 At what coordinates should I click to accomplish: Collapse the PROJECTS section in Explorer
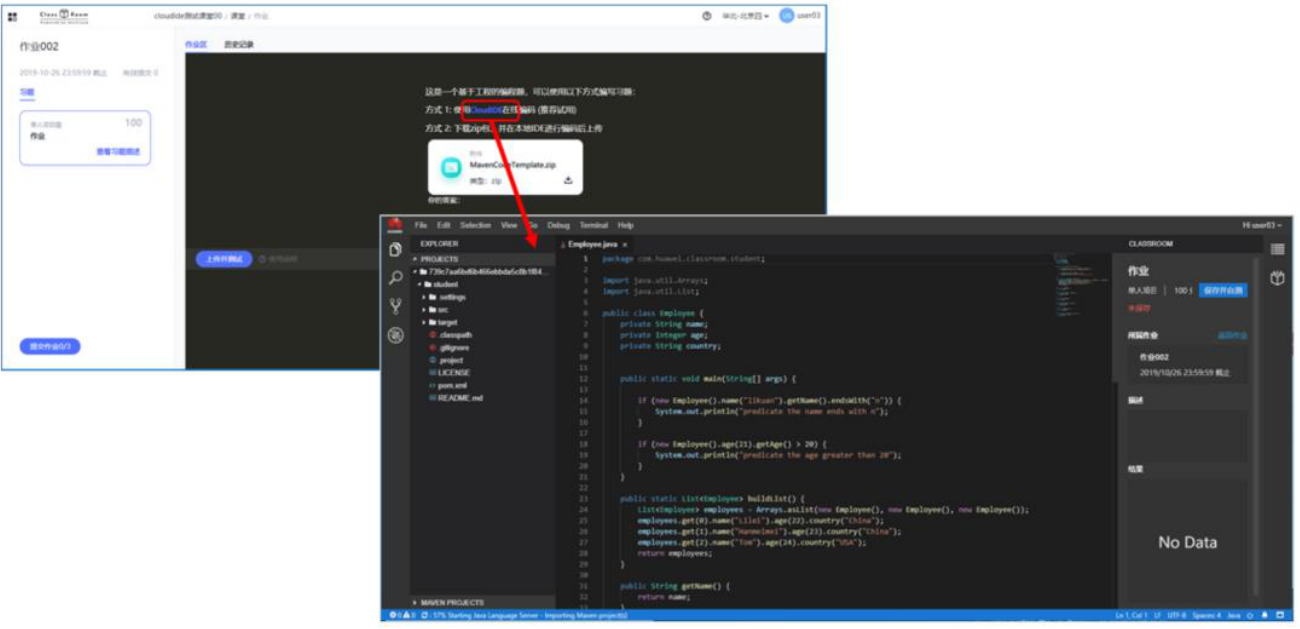click(x=483, y=259)
